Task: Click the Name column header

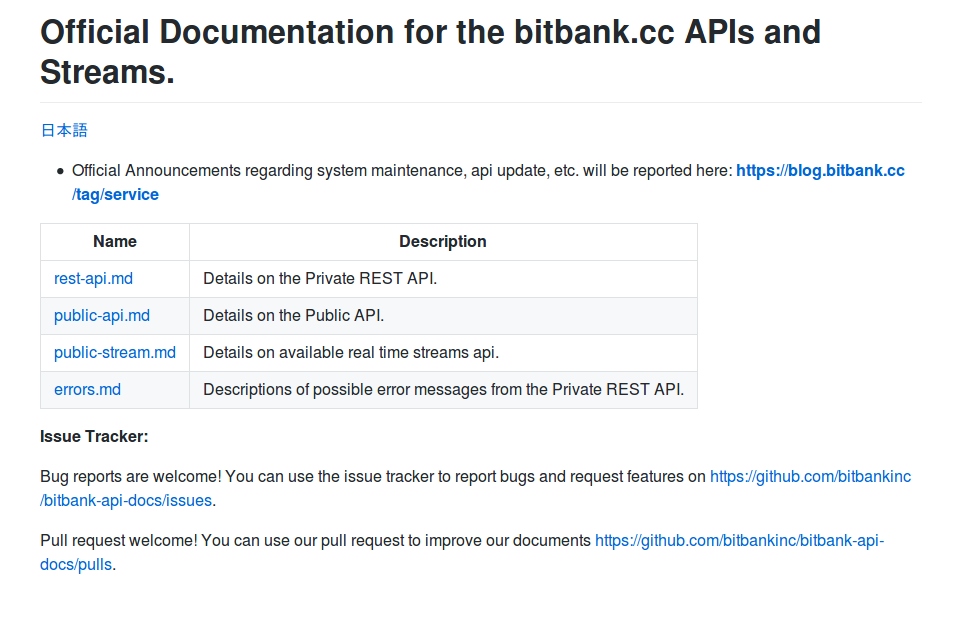Action: (115, 242)
